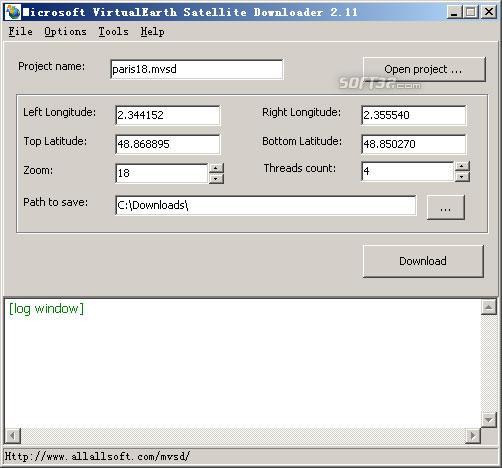Open the Tools menu

pos(113,32)
